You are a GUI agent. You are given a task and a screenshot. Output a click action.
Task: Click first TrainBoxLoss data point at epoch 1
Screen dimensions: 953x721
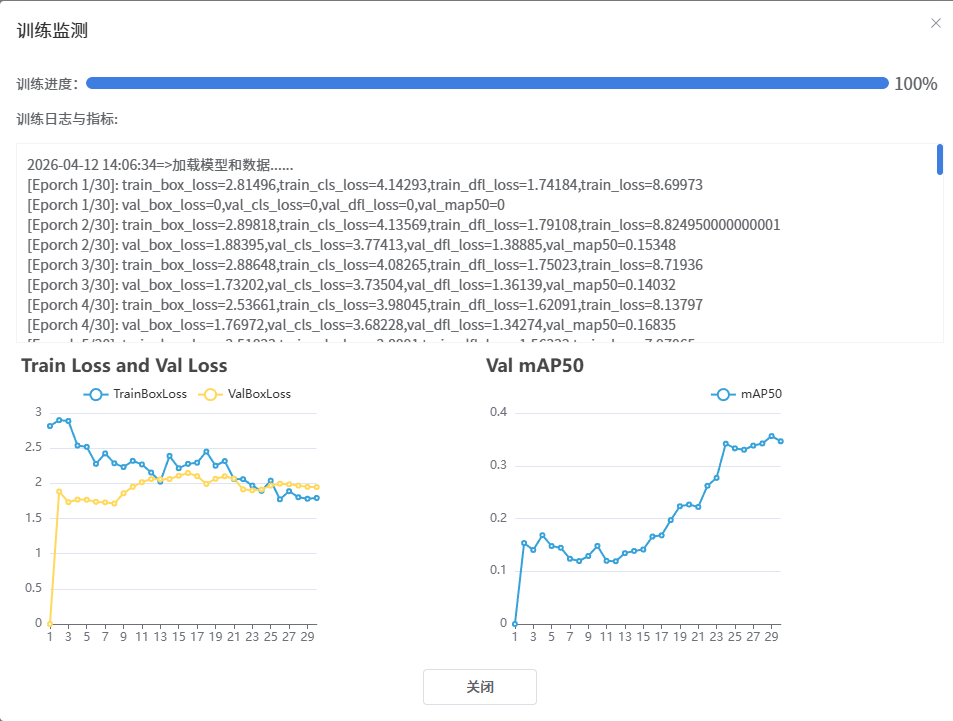click(x=50, y=426)
